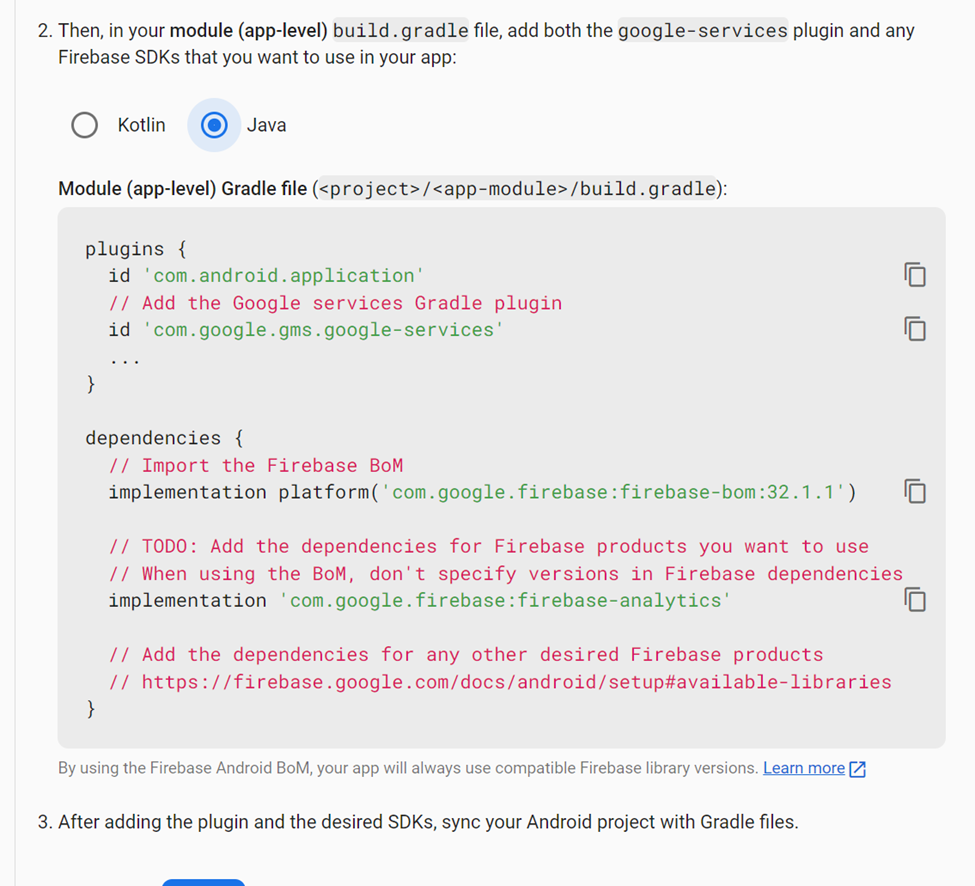Copy the firebase-analytics implementation line
The width and height of the screenshot is (975, 886).
coord(915,600)
